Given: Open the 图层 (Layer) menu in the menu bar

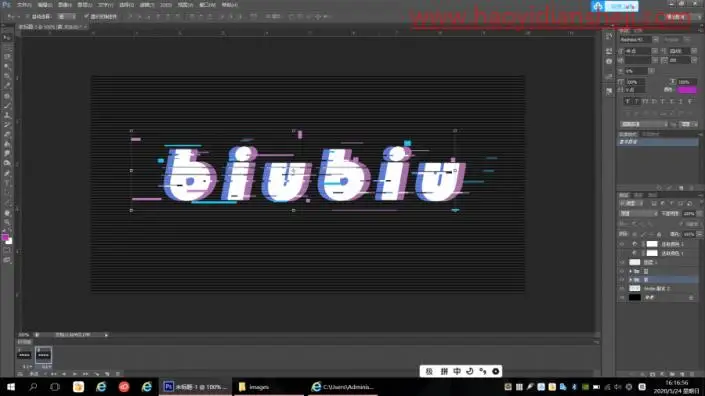Looking at the screenshot, I should (x=85, y=5).
